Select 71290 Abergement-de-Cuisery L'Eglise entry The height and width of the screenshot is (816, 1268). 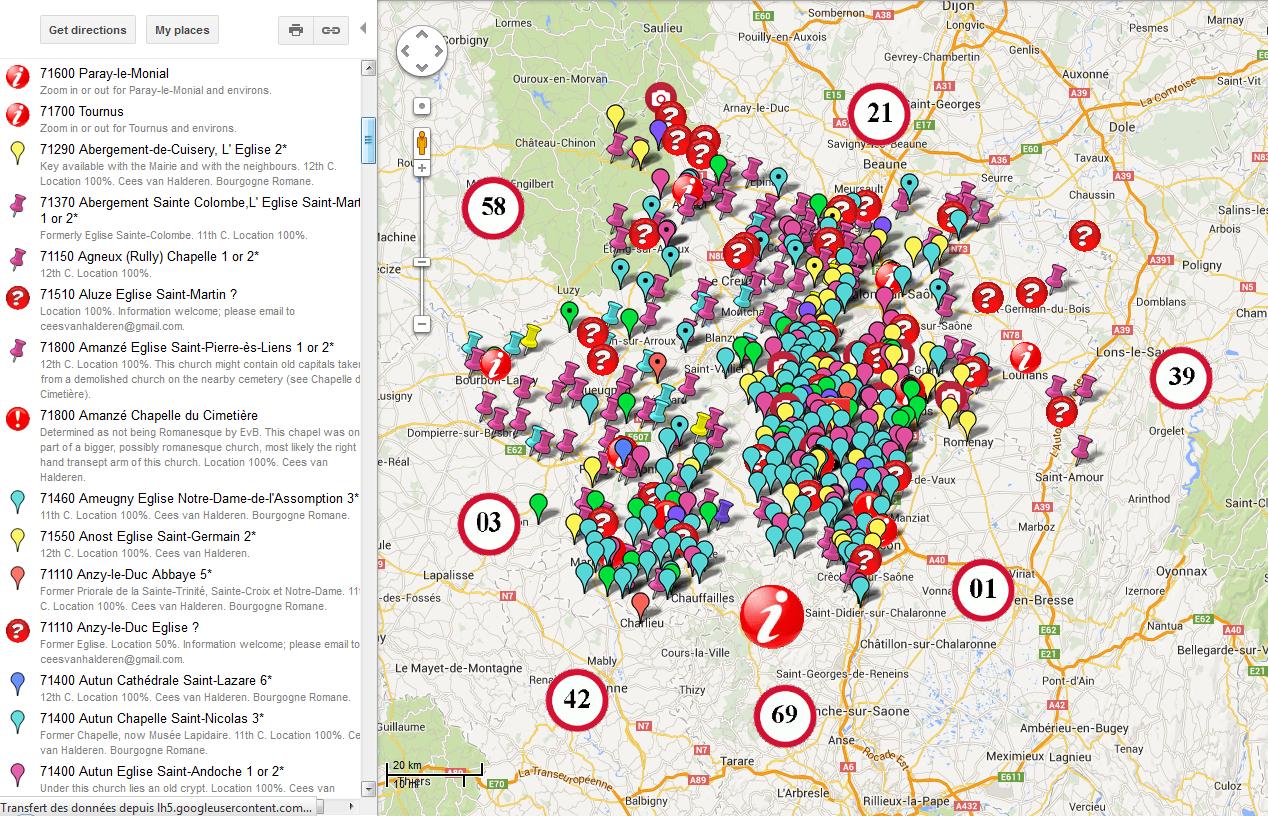(x=164, y=149)
